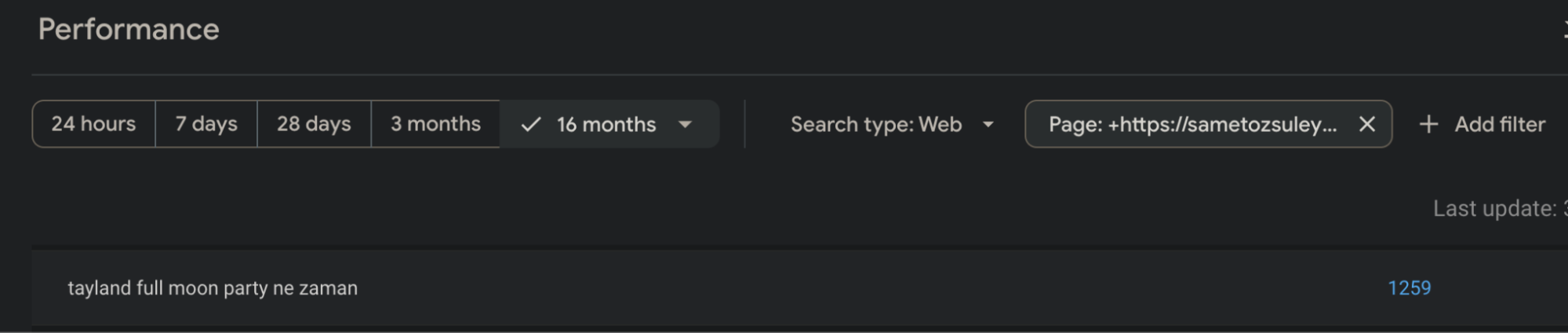
Task: Choose the 28 days date range
Action: point(314,124)
